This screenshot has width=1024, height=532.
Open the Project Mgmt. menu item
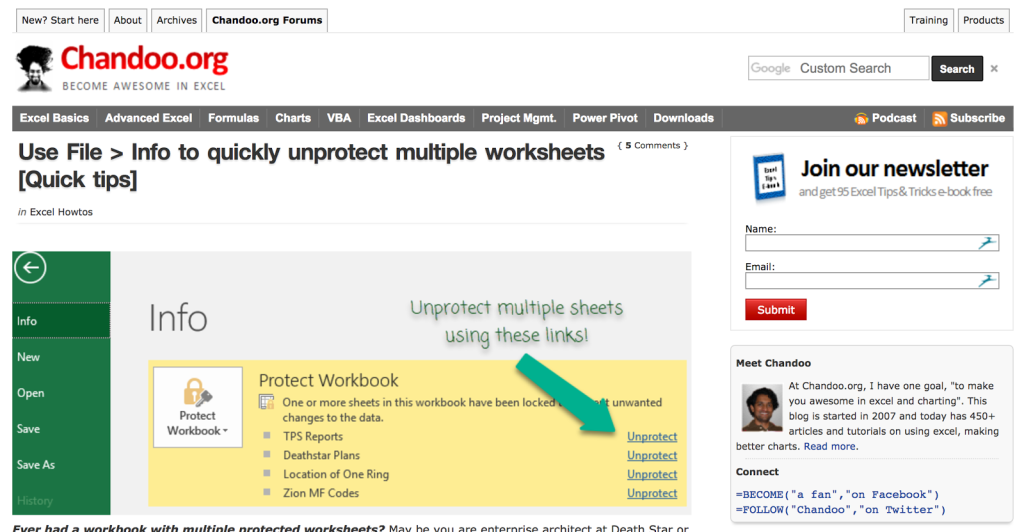(x=519, y=118)
